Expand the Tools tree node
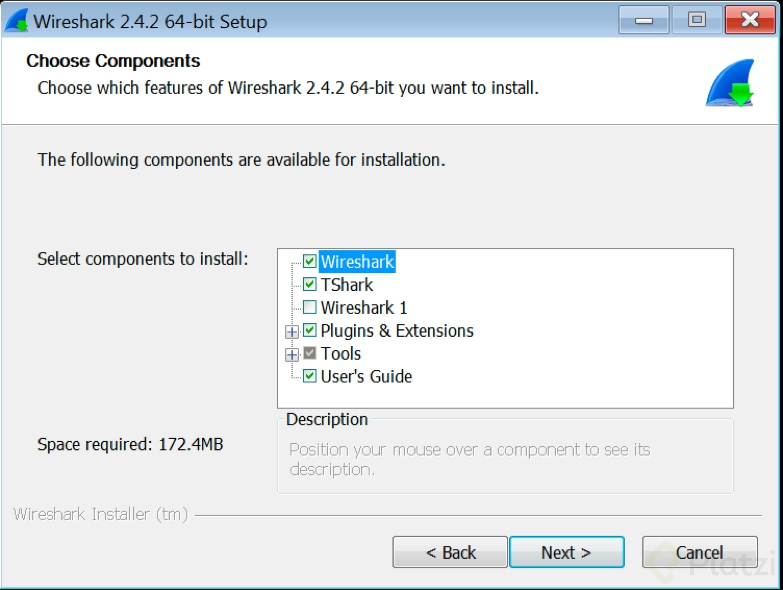783x590 pixels. pos(292,354)
